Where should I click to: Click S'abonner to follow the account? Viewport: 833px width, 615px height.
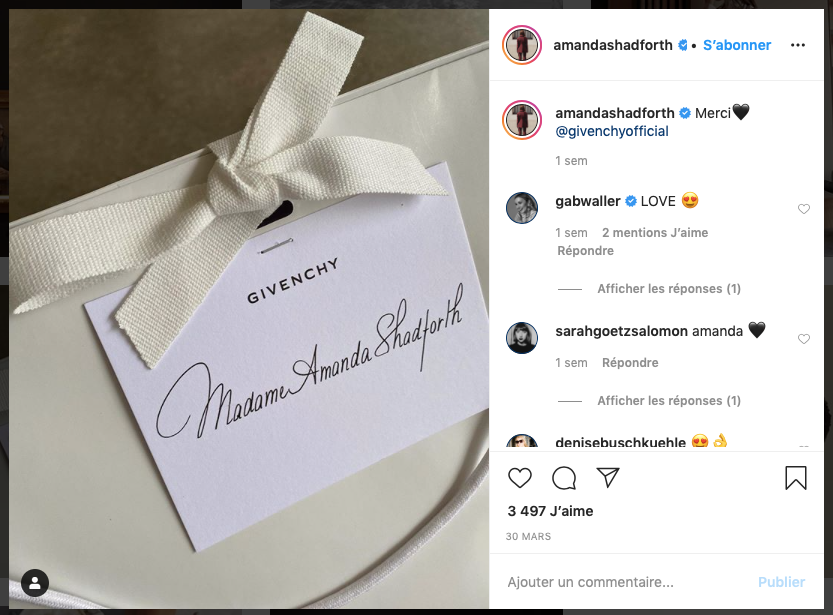pyautogui.click(x=737, y=45)
